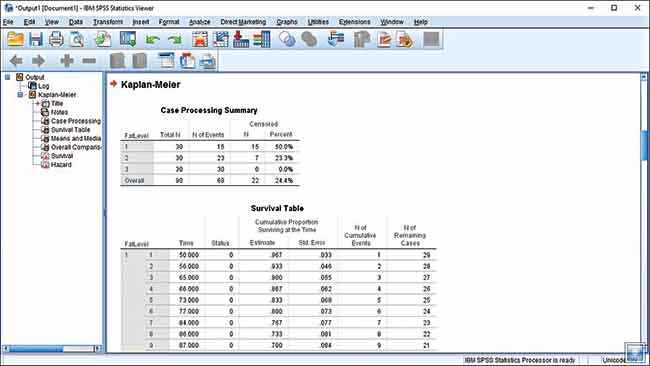Click the collapse minus outline icon
Image resolution: width=650 pixels, height=366 pixels.
coord(89,61)
